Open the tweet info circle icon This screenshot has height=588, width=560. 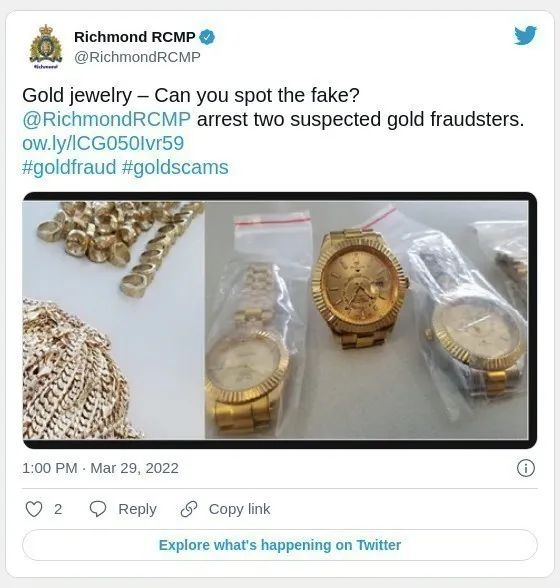tap(526, 468)
